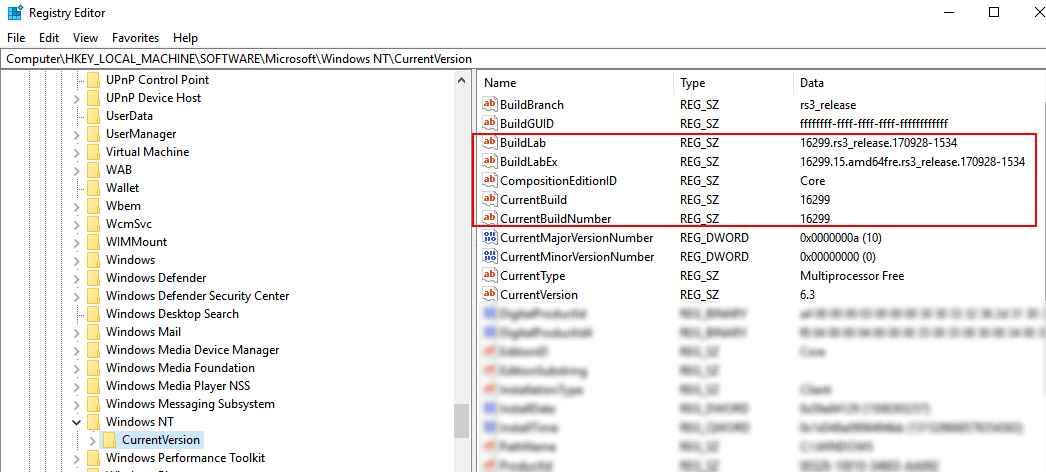Click the BuildBranch string value icon
The width and height of the screenshot is (1046, 472).
pos(490,105)
